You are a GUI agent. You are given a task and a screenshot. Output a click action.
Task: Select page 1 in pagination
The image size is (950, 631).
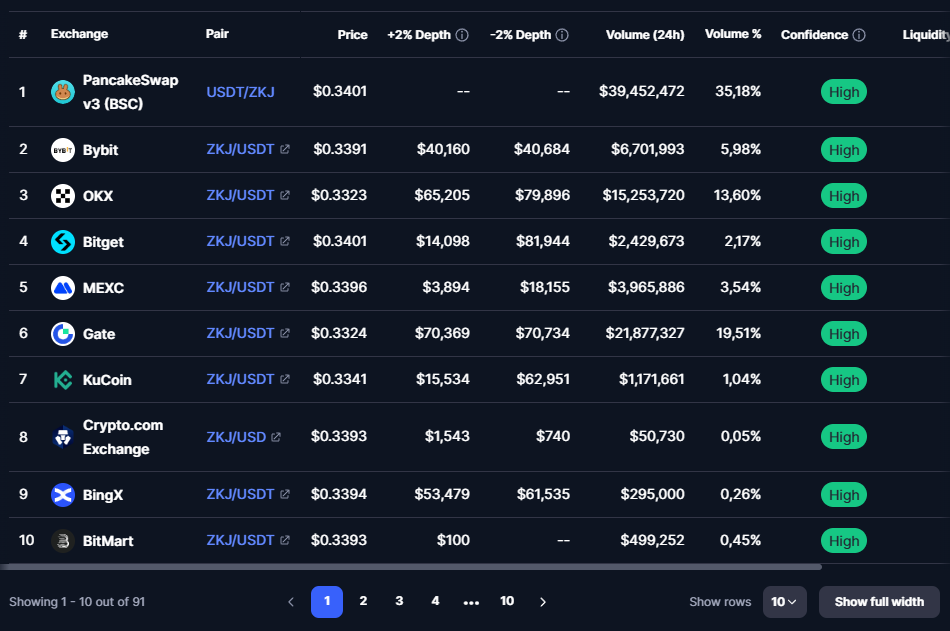pos(327,602)
